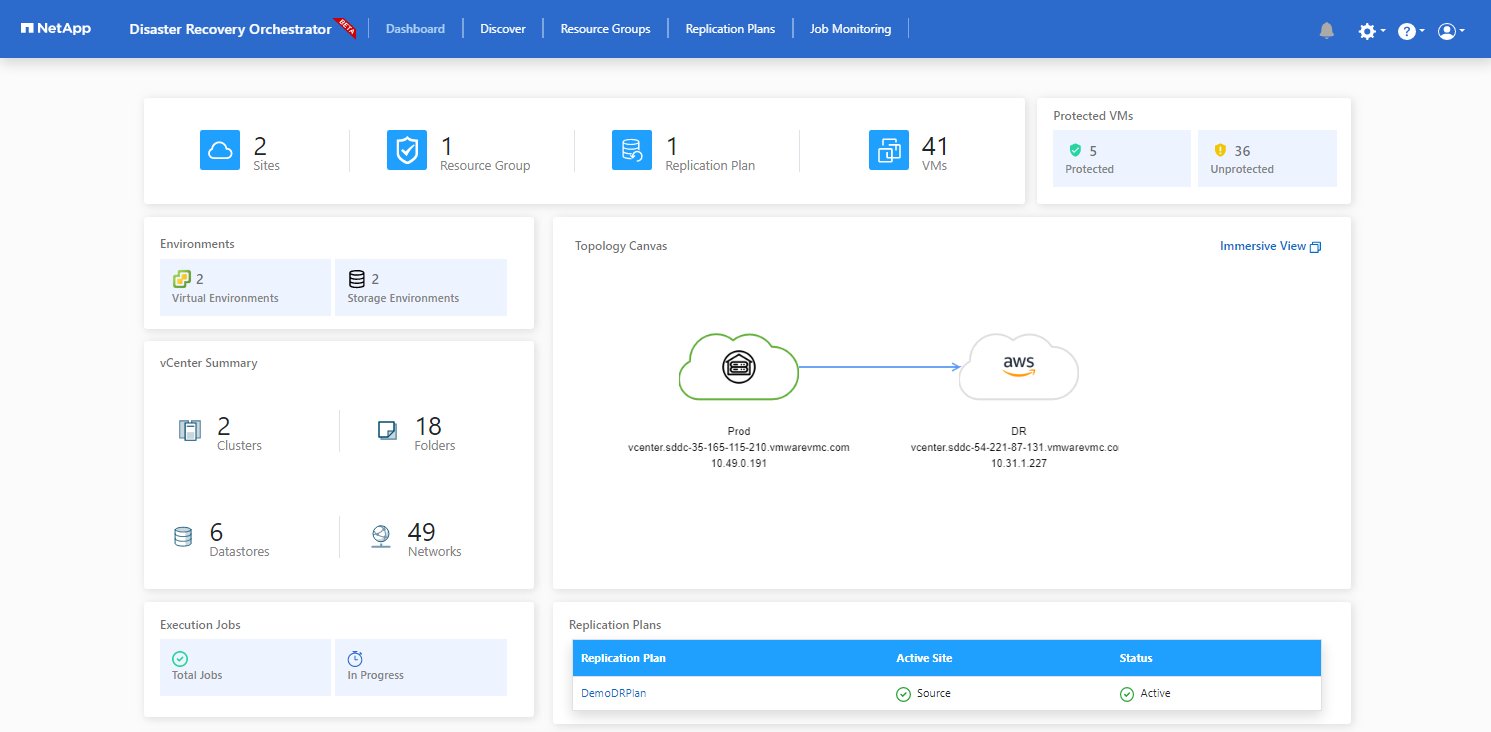Open the Job Monitoring tab
1491x732 pixels.
pyautogui.click(x=850, y=29)
